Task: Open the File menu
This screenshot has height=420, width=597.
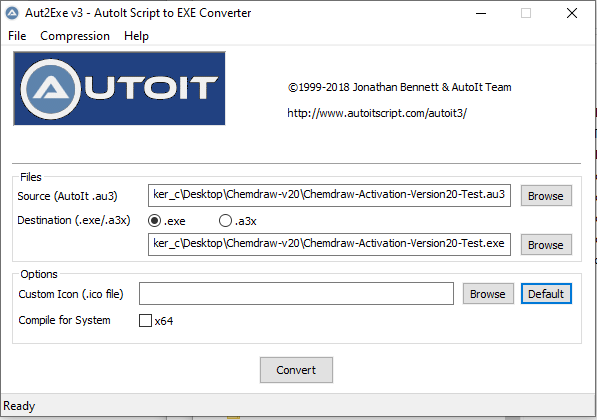Action: tap(17, 36)
